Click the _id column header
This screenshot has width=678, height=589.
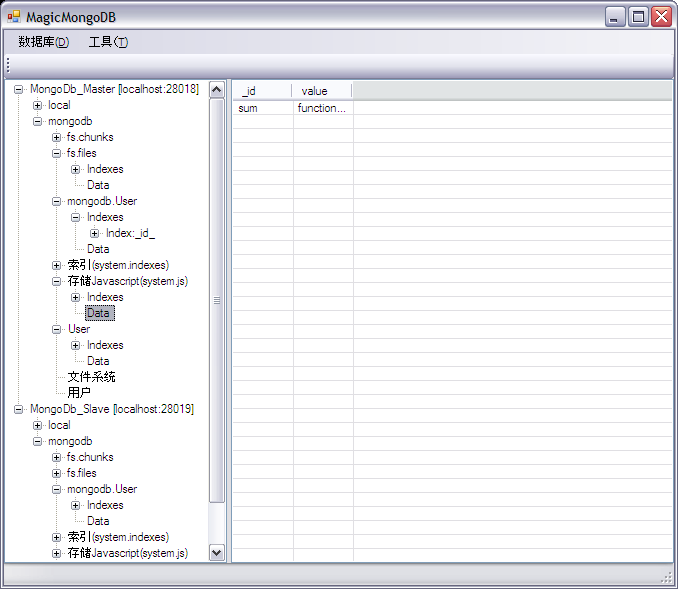click(262, 91)
